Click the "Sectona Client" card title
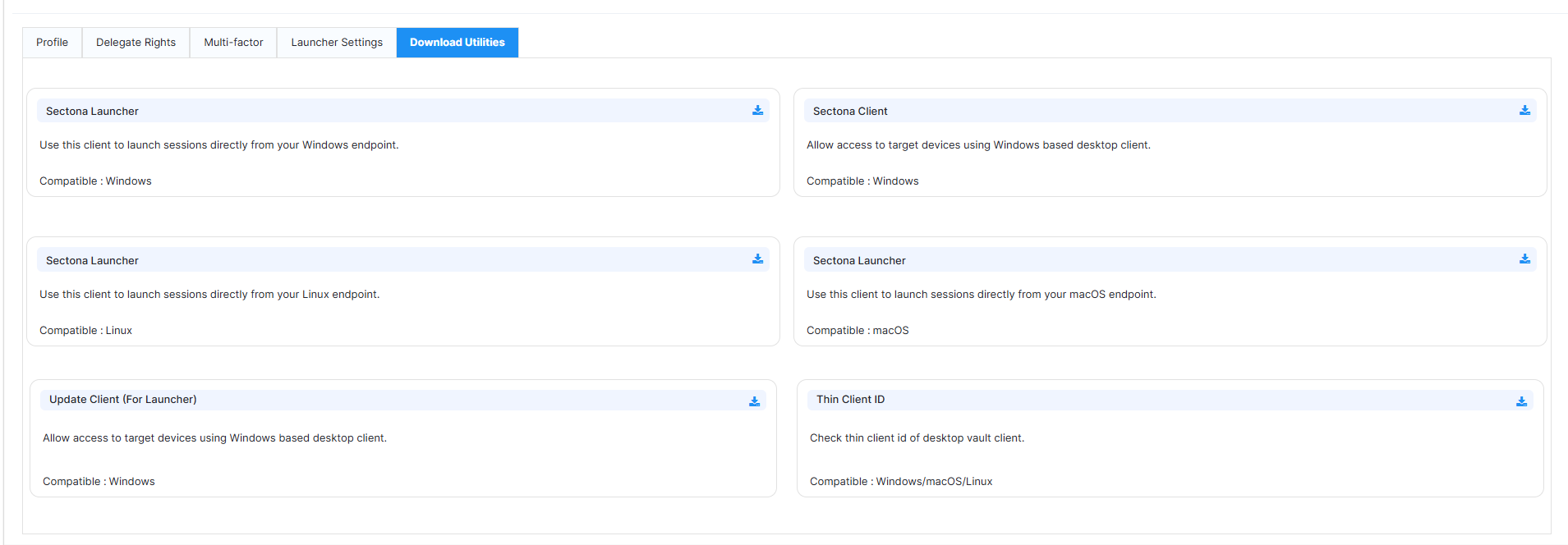1568x545 pixels. coord(850,112)
